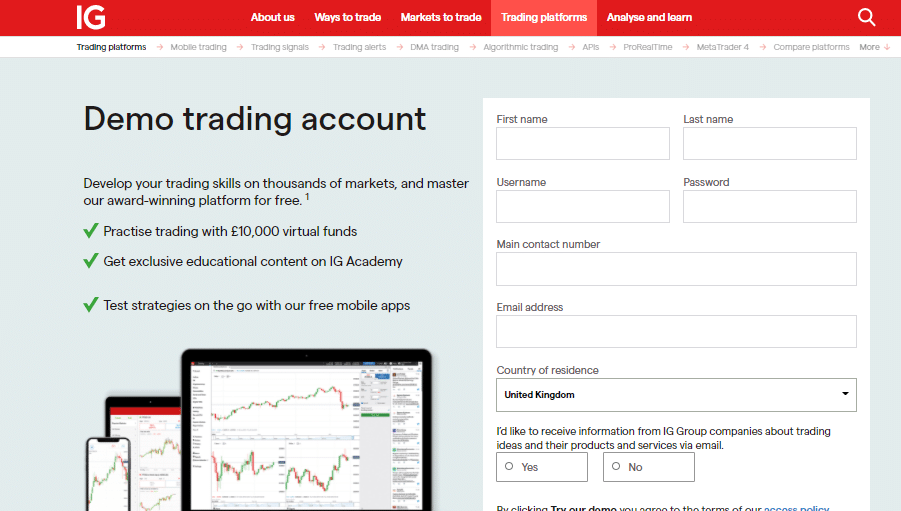Viewport: 901px width, 511px height.
Task: Open the Markets to trade menu
Action: click(441, 17)
